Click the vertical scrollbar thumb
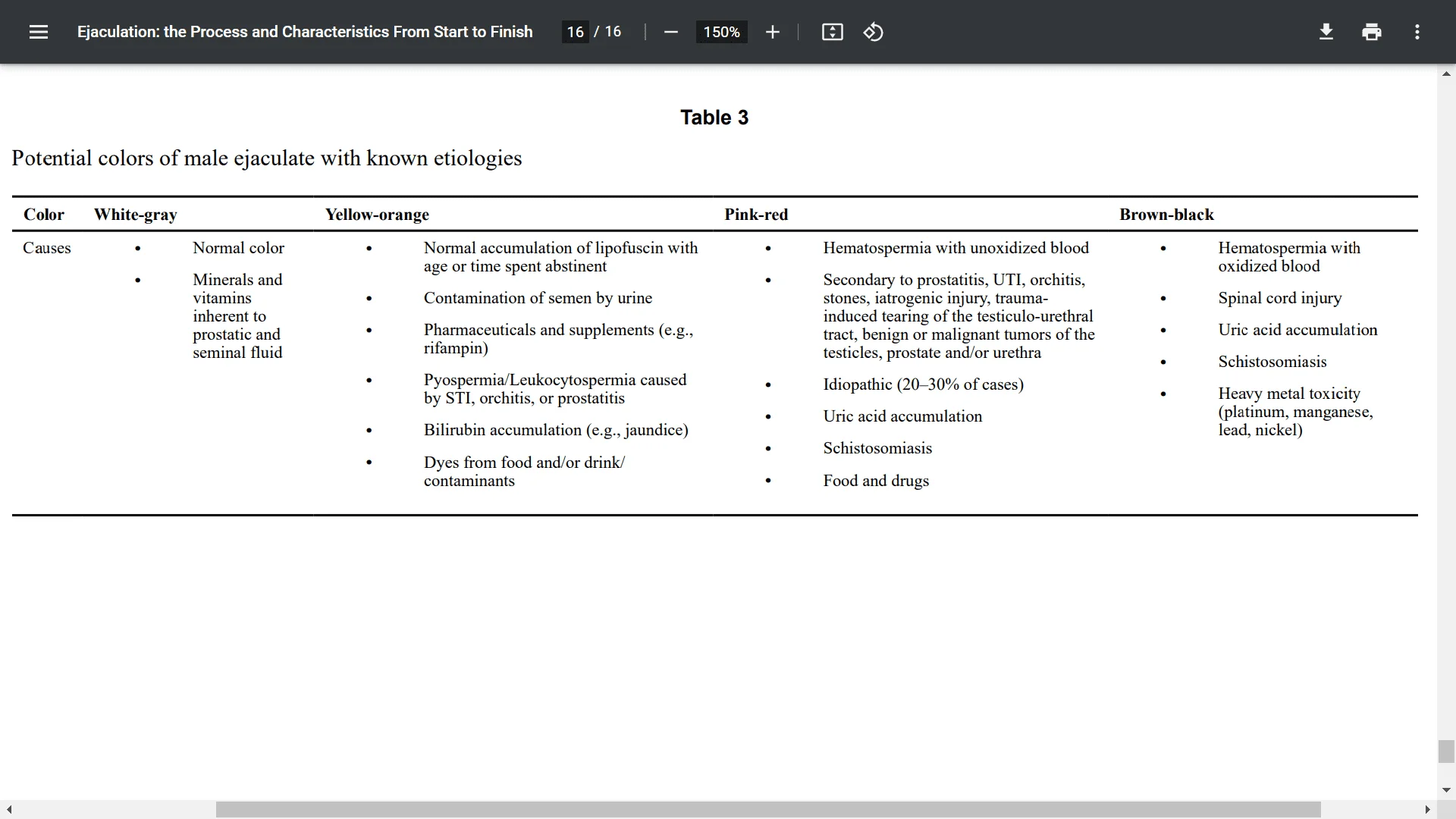This screenshot has width=1456, height=819. tap(1445, 752)
